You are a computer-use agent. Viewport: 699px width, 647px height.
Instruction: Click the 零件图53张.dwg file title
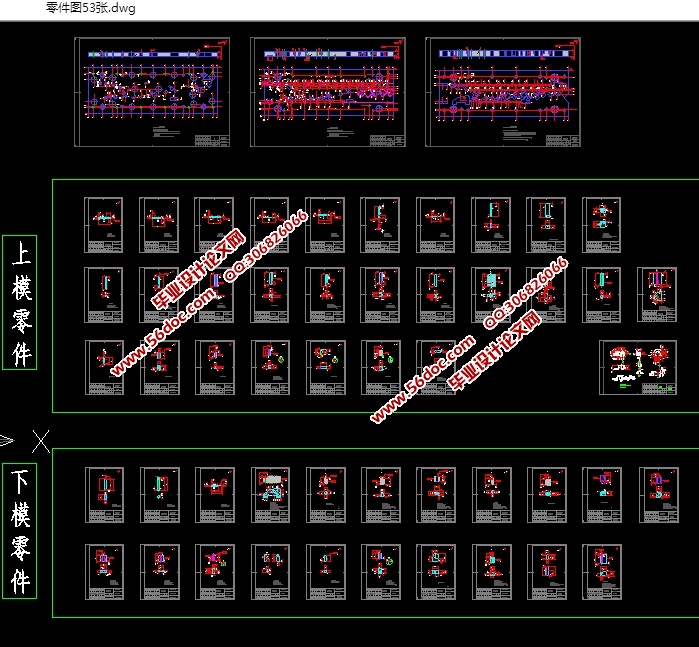point(91,9)
